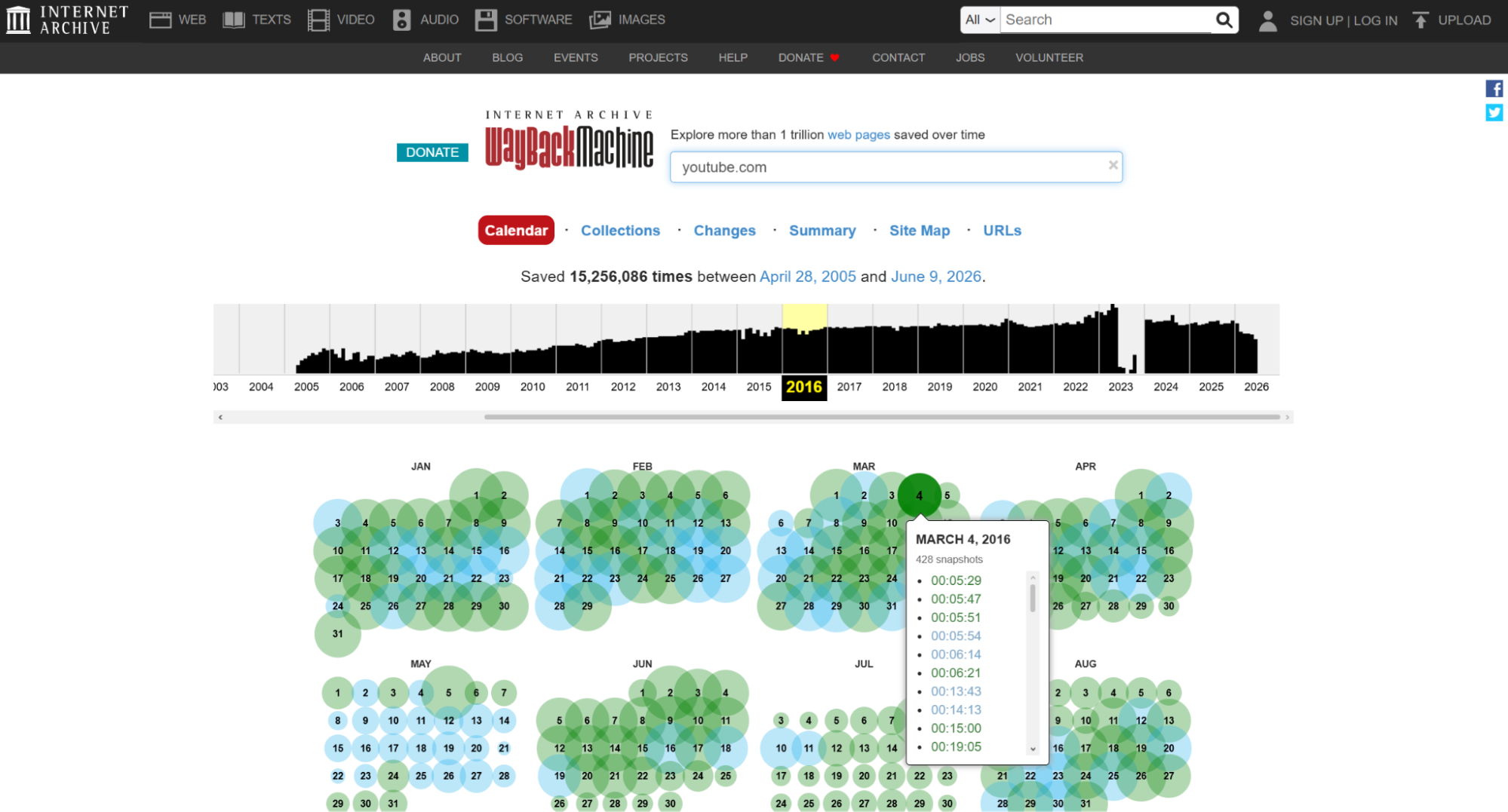Open the Images icon
This screenshot has width=1508, height=812.
(x=600, y=20)
